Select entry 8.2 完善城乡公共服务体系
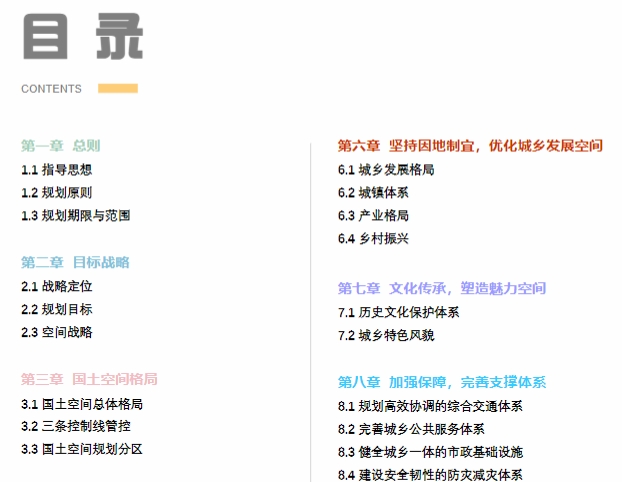 (x=411, y=429)
